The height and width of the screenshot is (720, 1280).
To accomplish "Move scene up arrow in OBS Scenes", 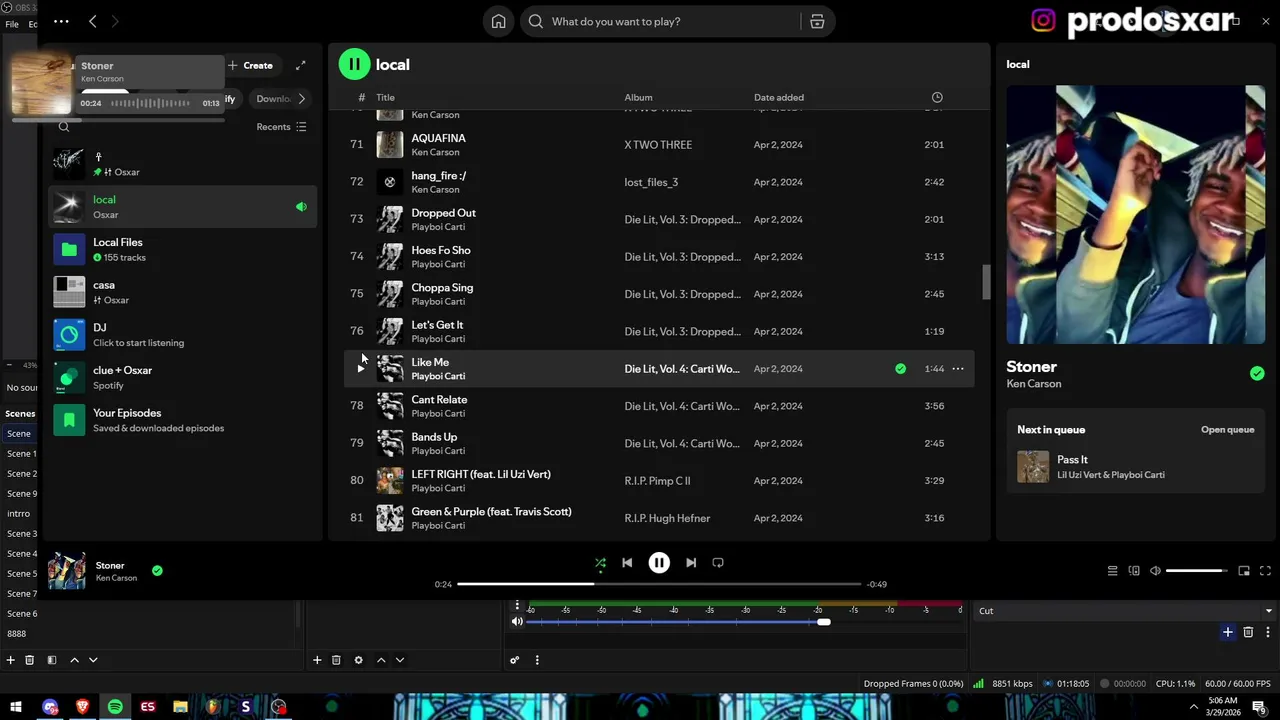I will click(x=74, y=660).
